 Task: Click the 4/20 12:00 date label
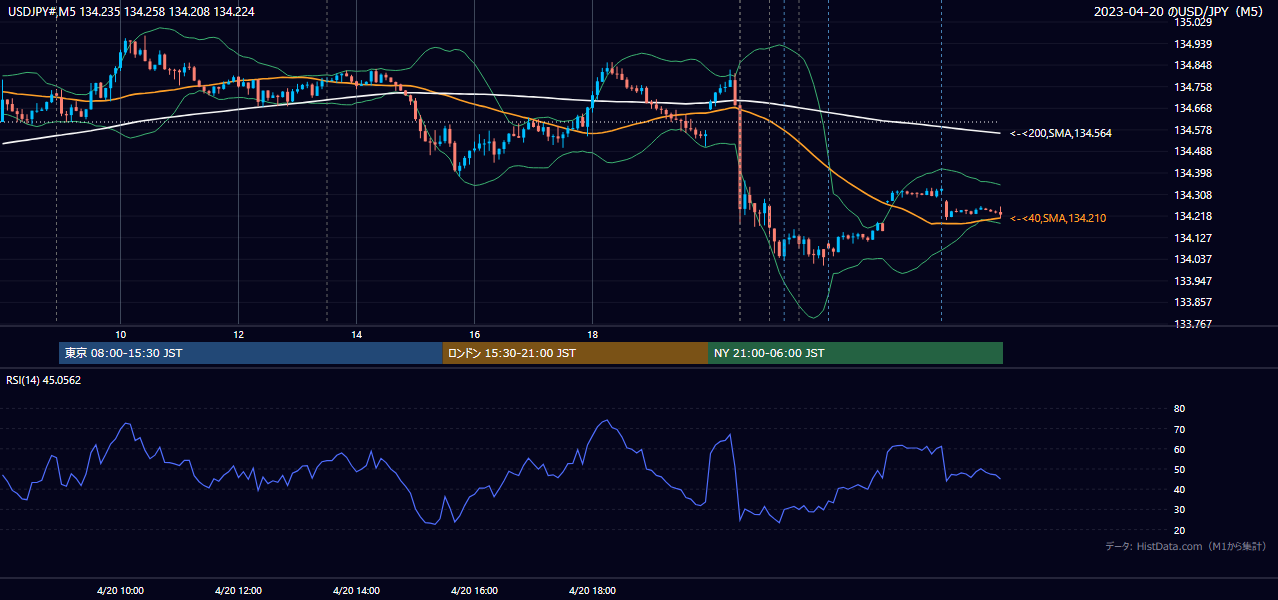[x=238, y=591]
